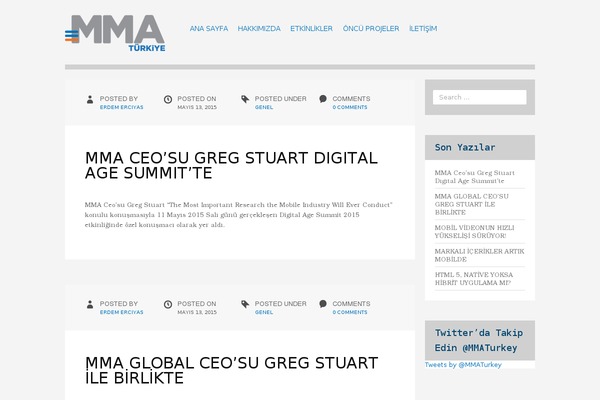Image resolution: width=600 pixels, height=400 pixels.
Task: Click comment bubble icon on second post
Action: pos(323,304)
